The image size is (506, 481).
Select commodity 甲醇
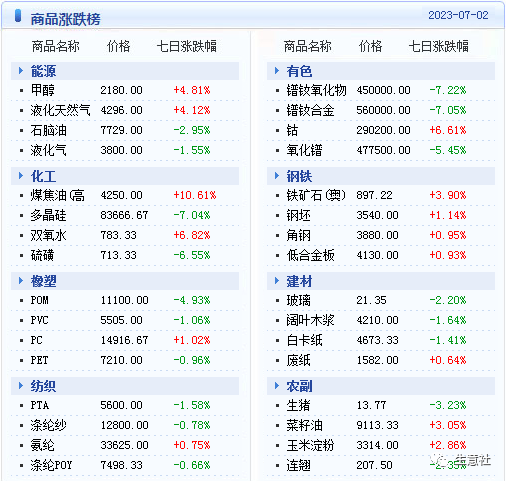tap(42, 90)
